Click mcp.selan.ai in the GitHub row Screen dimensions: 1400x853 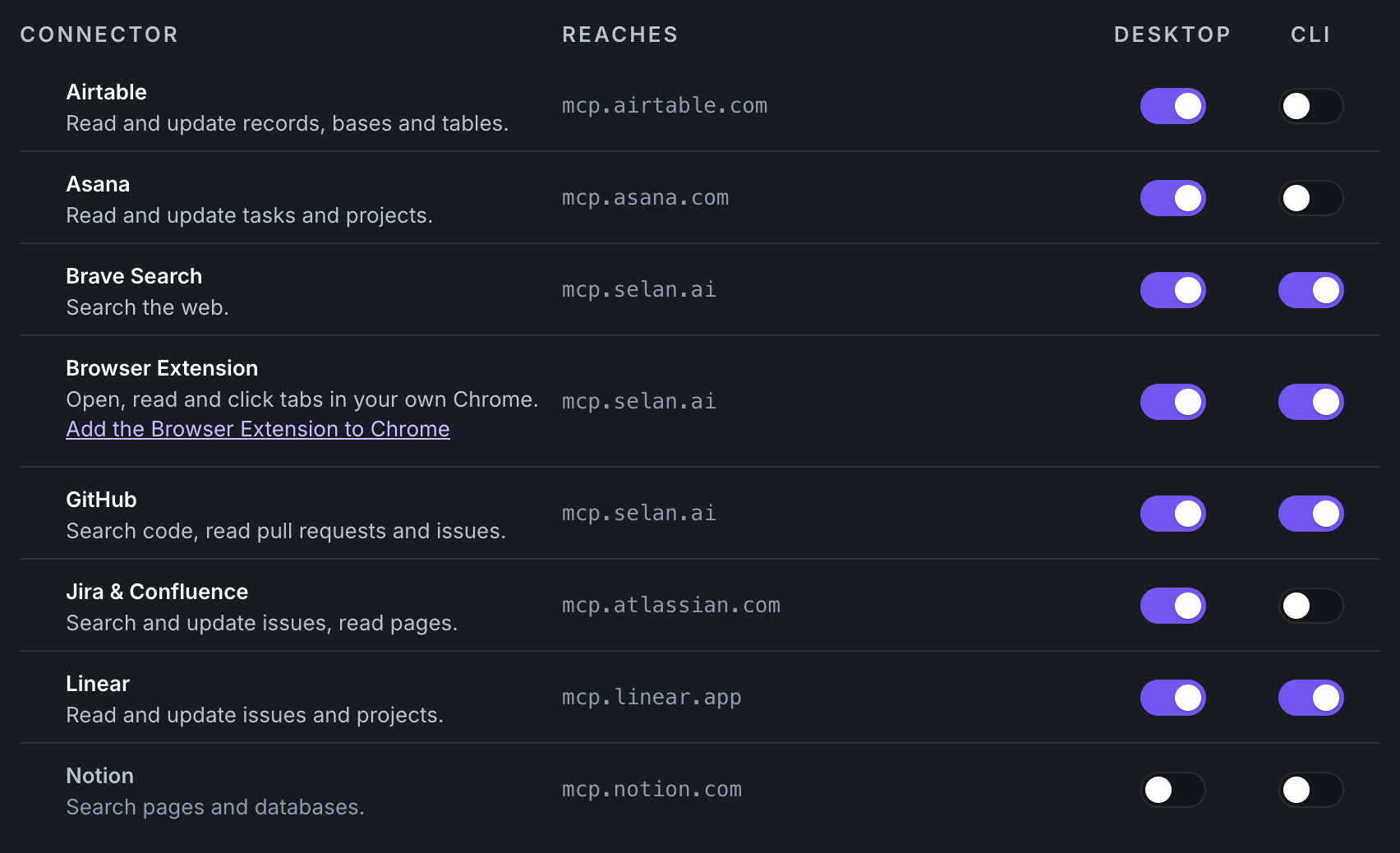tap(639, 514)
